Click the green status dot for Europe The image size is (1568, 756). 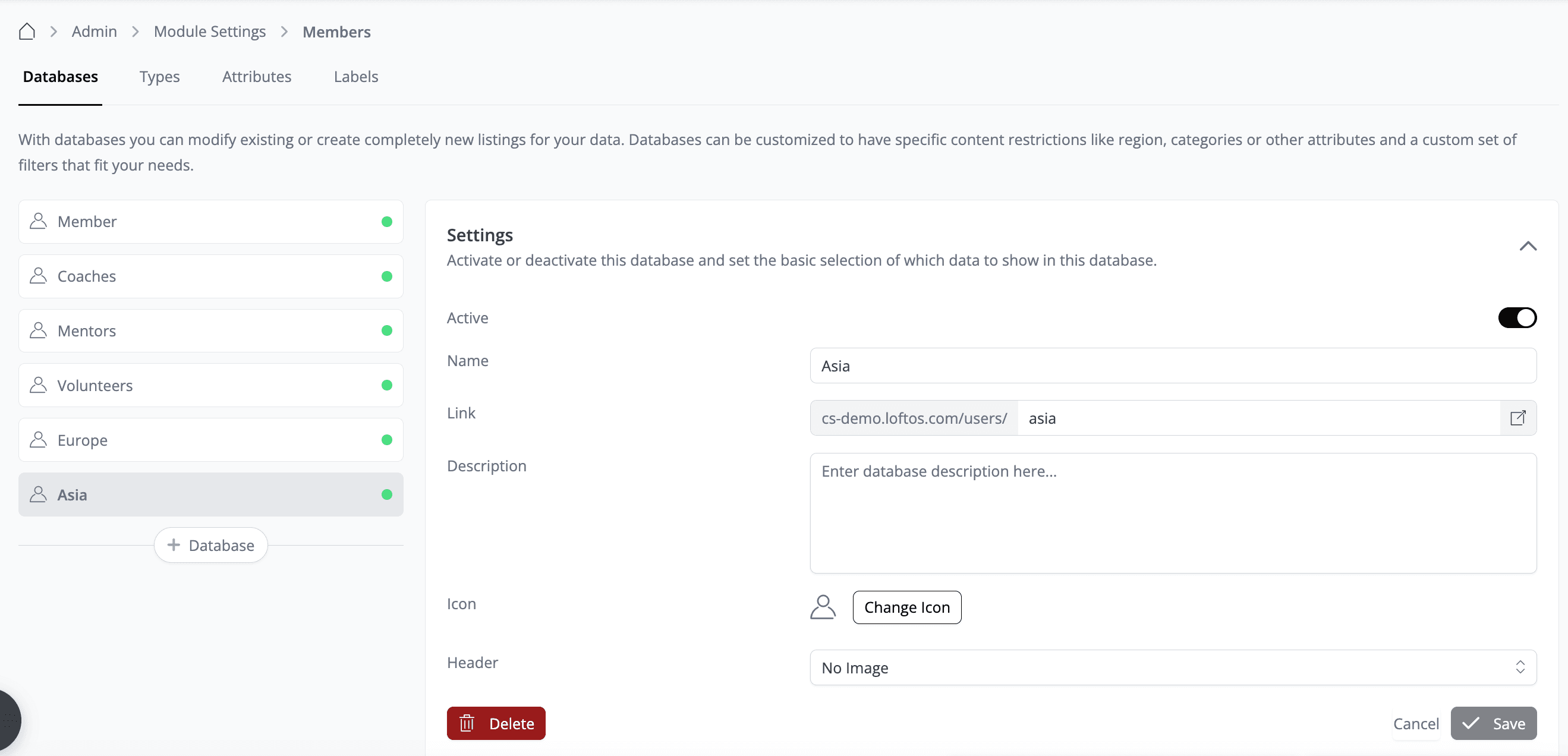(x=386, y=439)
